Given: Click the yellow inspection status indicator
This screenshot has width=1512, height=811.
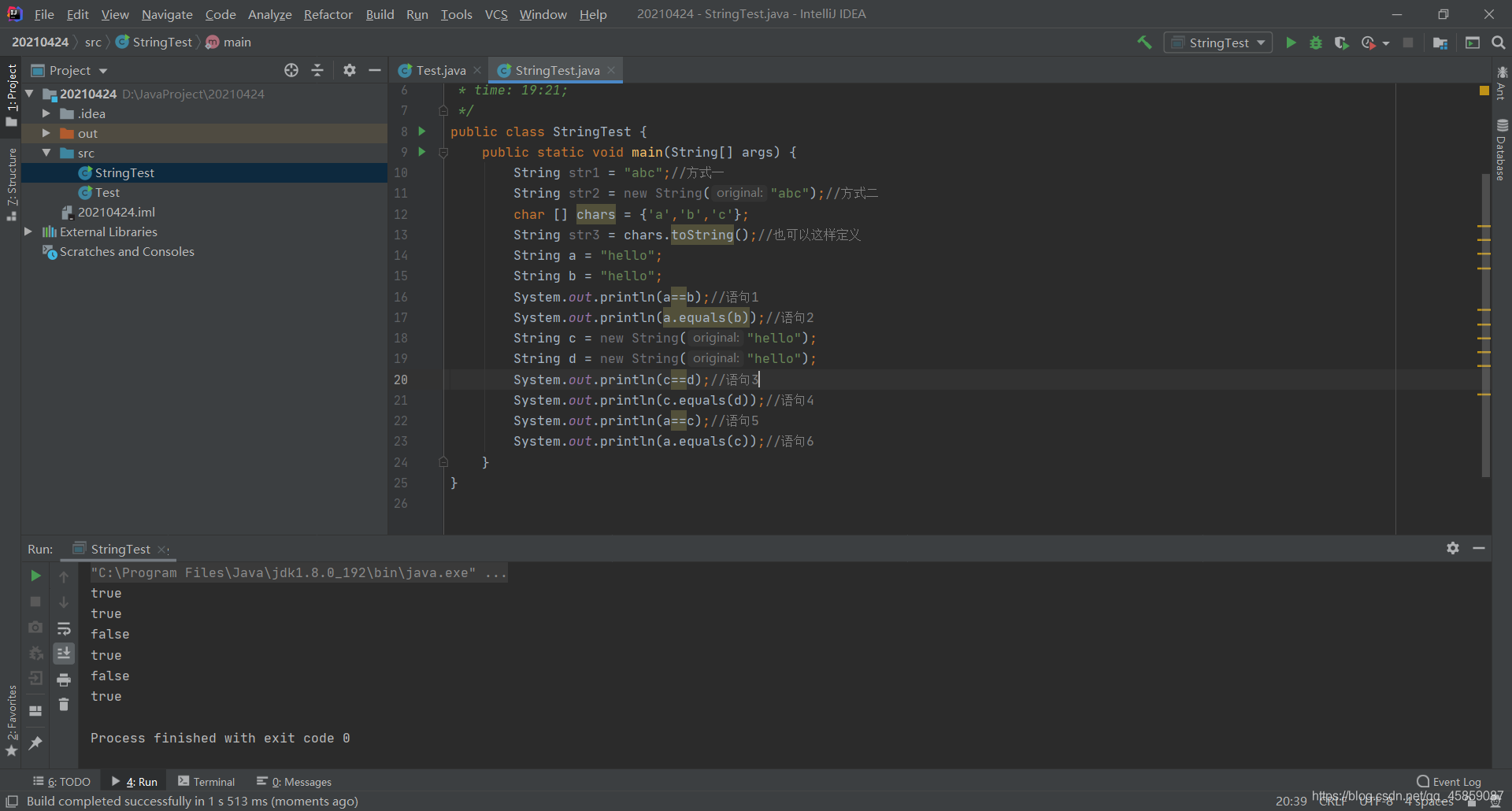Looking at the screenshot, I should point(1484,91).
